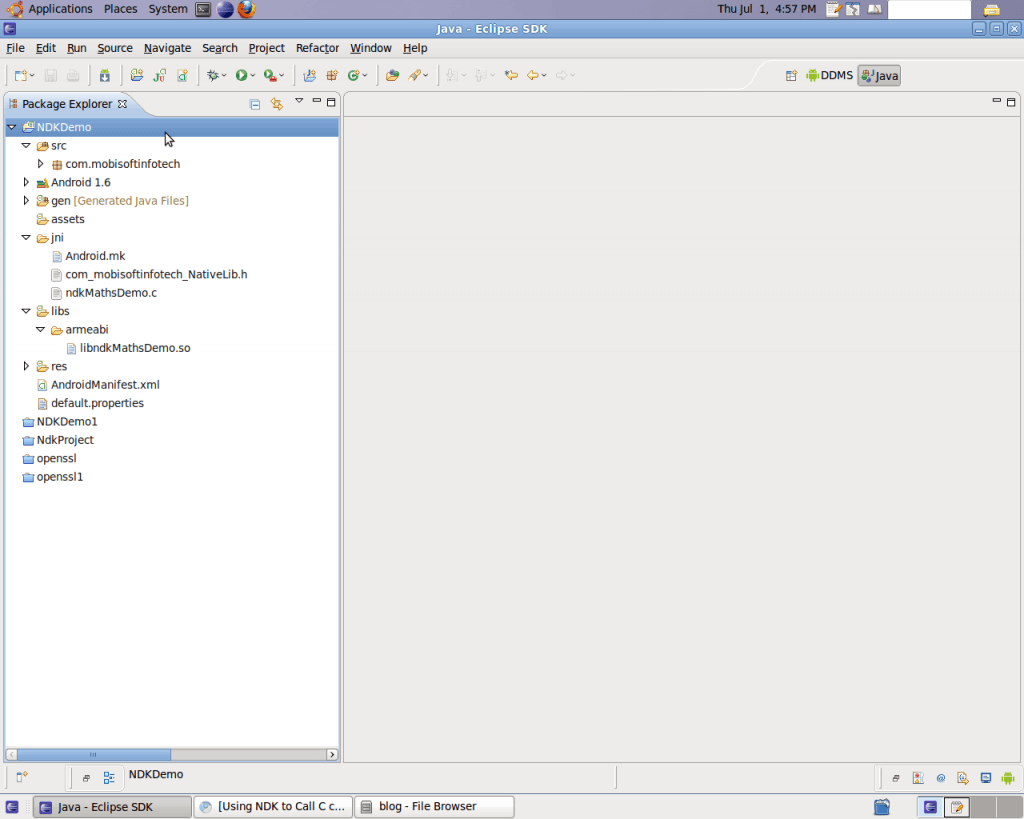Toggle Link with Editor in Package Explorer
The height and width of the screenshot is (819, 1024).
click(277, 103)
